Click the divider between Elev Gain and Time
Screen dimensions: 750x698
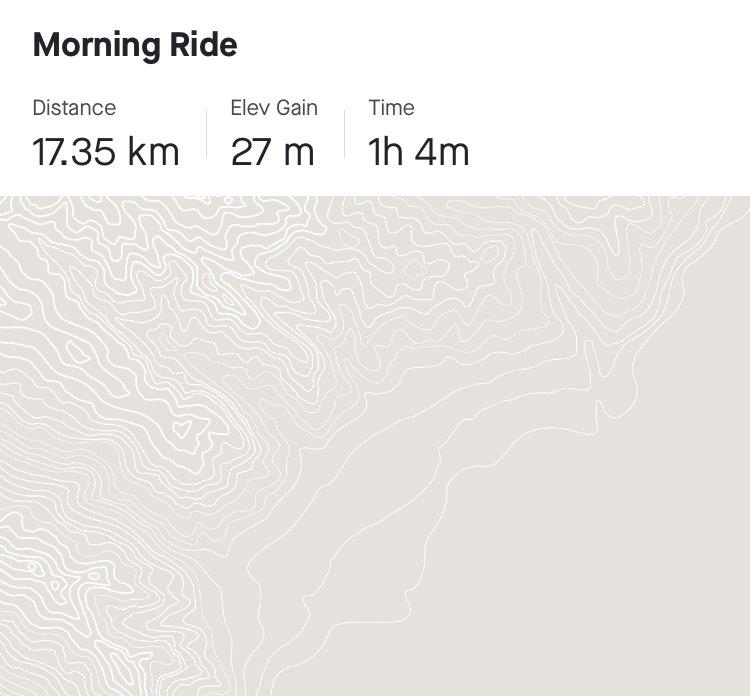(345, 134)
